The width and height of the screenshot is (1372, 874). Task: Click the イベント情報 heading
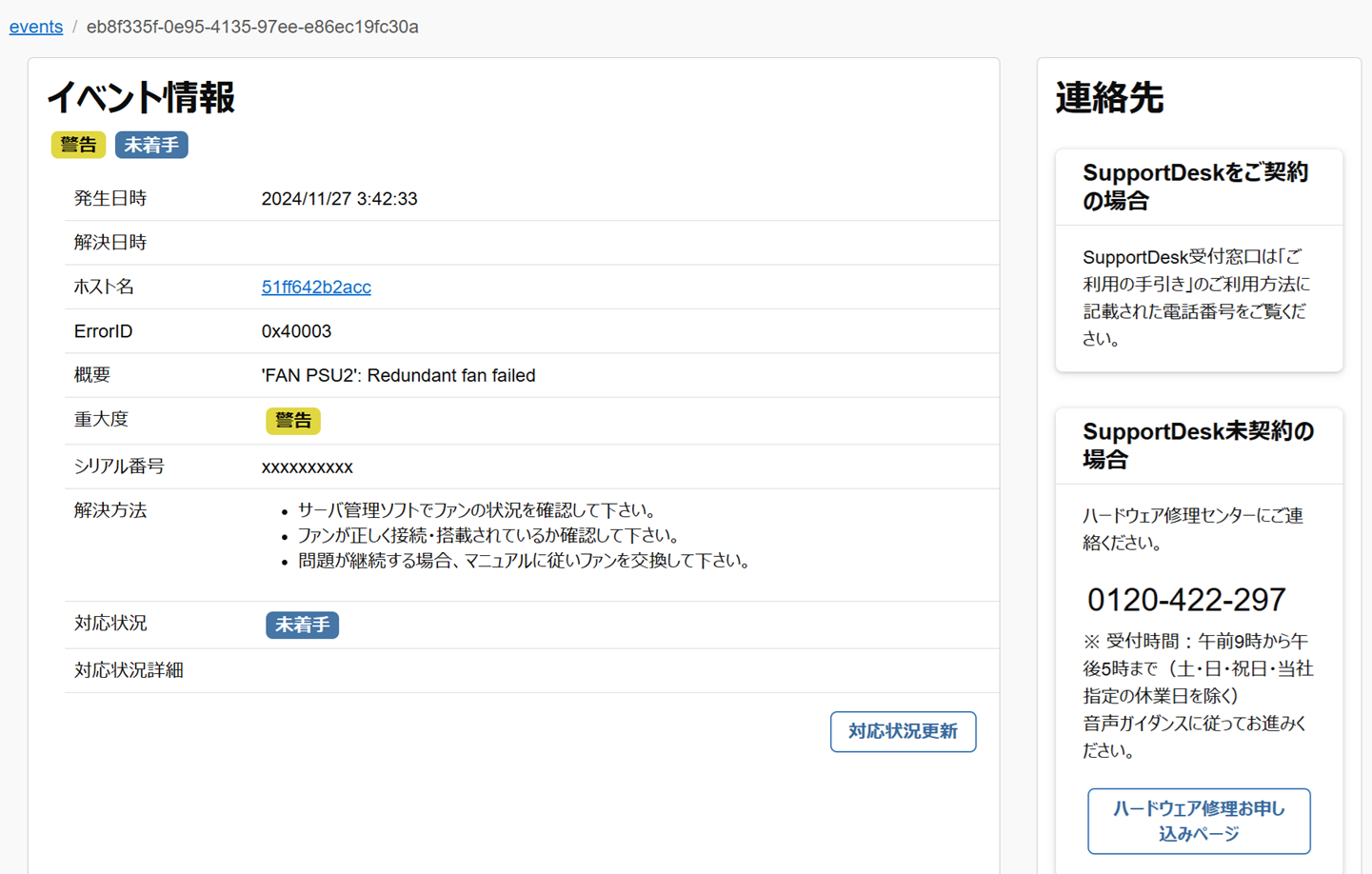tap(141, 97)
